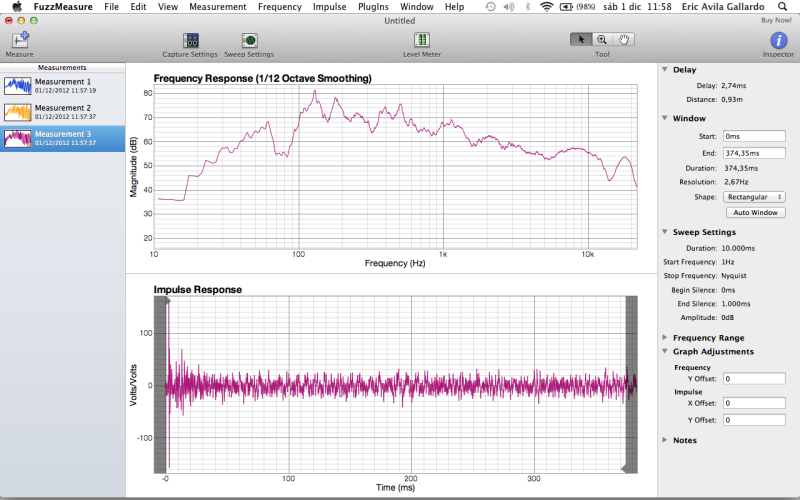This screenshot has height=500, width=800.
Task: Open the window Shape dropdown
Action: pyautogui.click(x=754, y=197)
